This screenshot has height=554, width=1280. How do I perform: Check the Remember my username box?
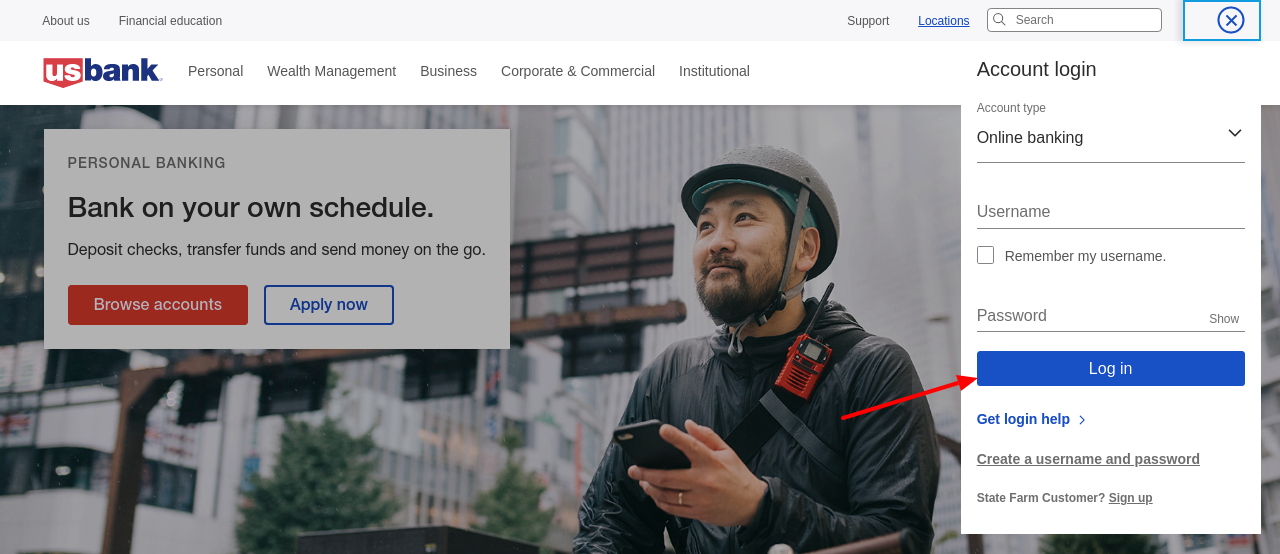[x=986, y=255]
